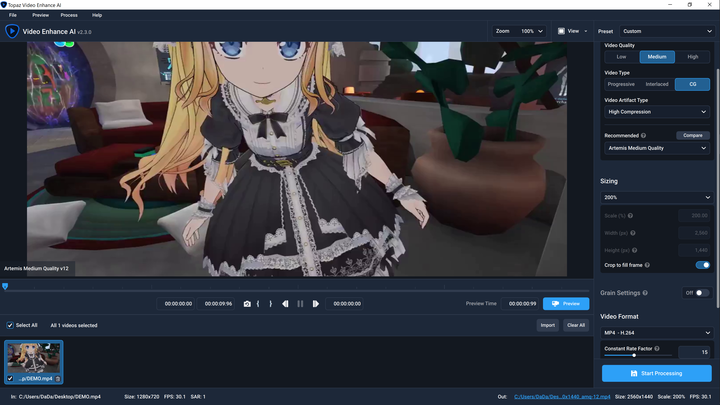The height and width of the screenshot is (405, 720).
Task: Open Width (px) help icon
Action: [633, 233]
